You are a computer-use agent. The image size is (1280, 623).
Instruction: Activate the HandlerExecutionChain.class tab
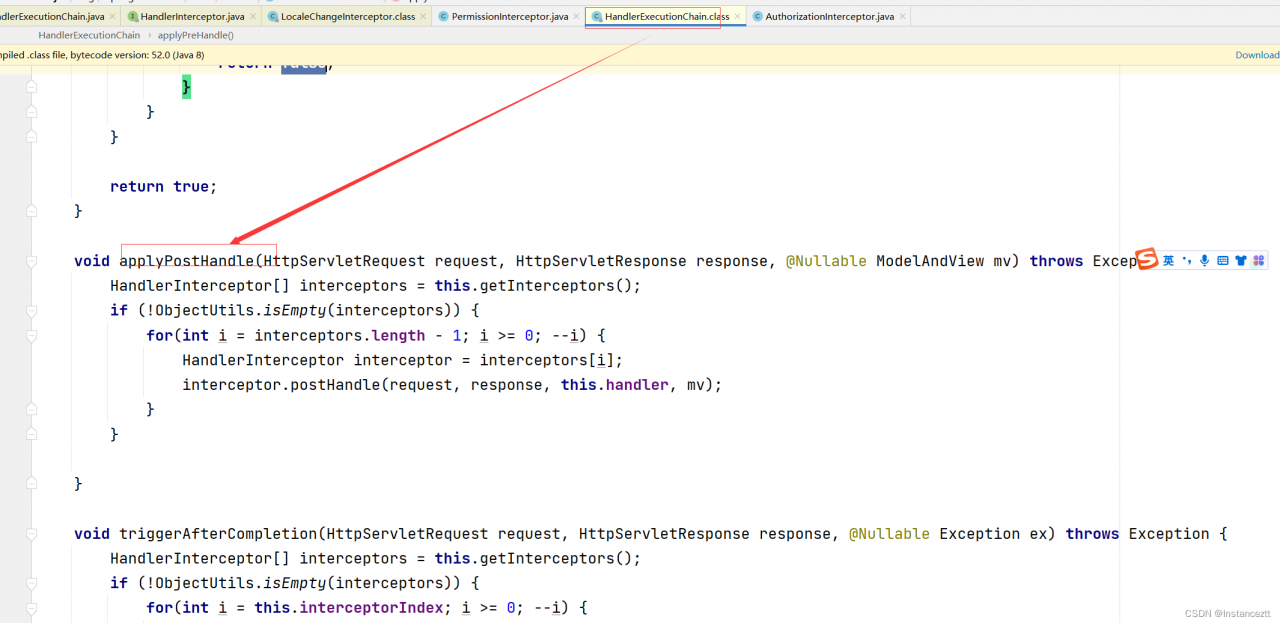point(666,17)
